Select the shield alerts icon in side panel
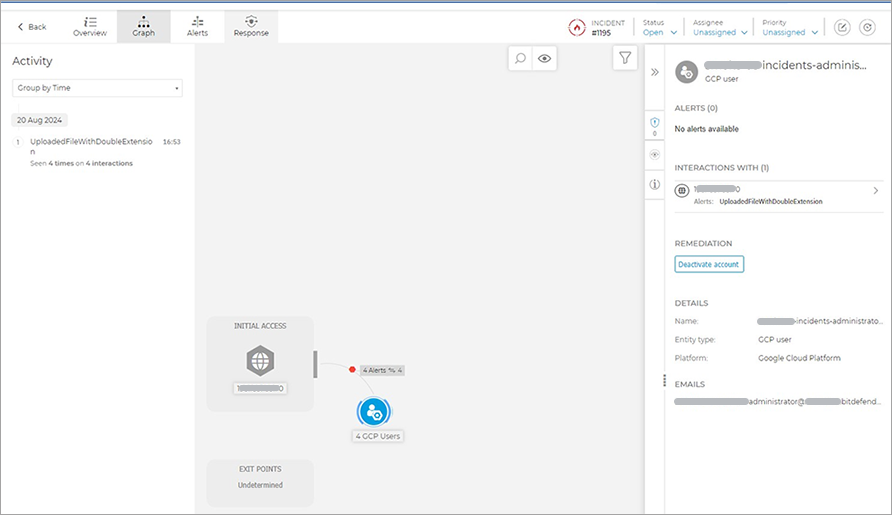Screen dimensions: 892x515 (x=655, y=123)
